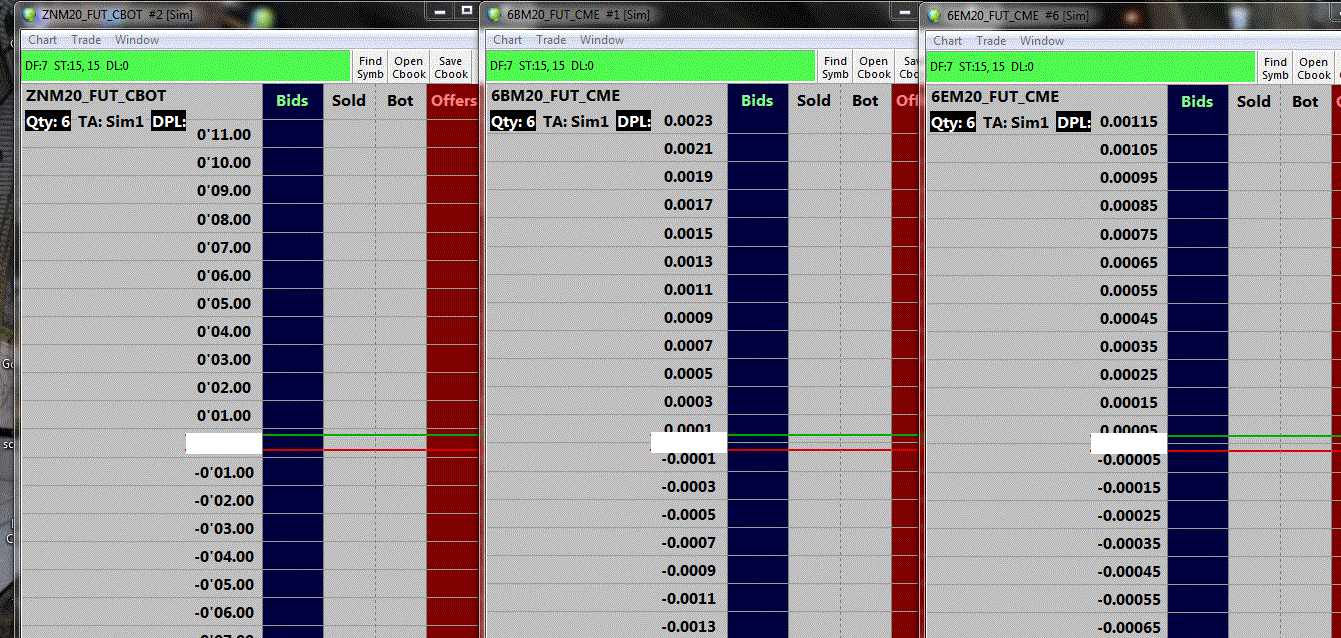
Task: Click Bids column header in 6BM20 ladder
Action: tap(757, 101)
